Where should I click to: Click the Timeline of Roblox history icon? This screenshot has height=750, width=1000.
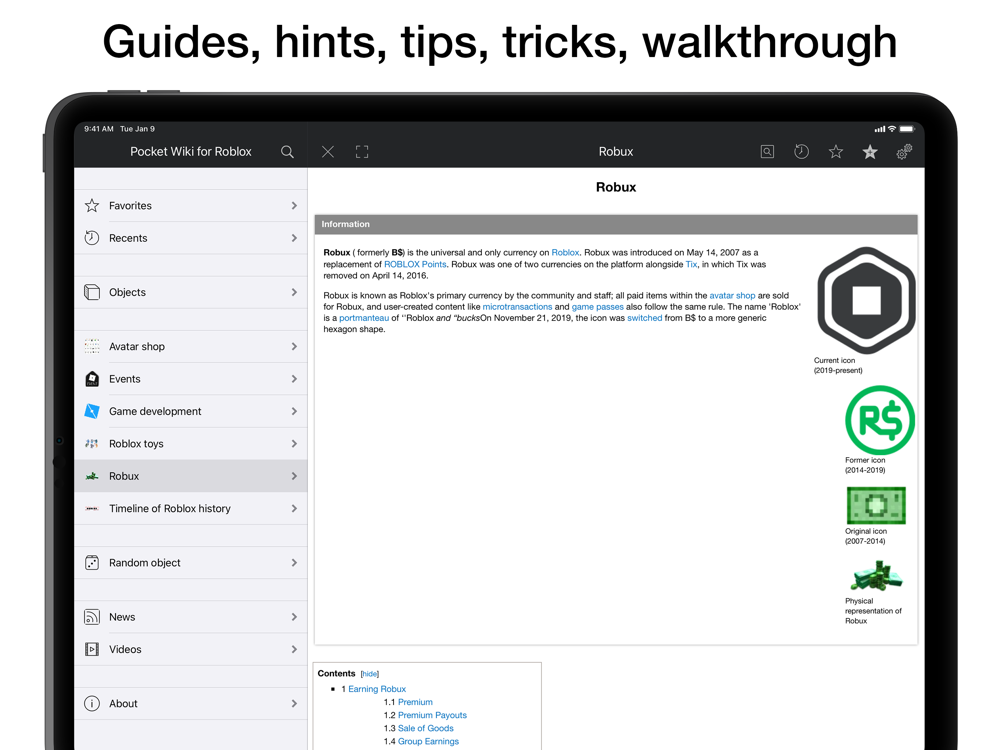point(92,508)
